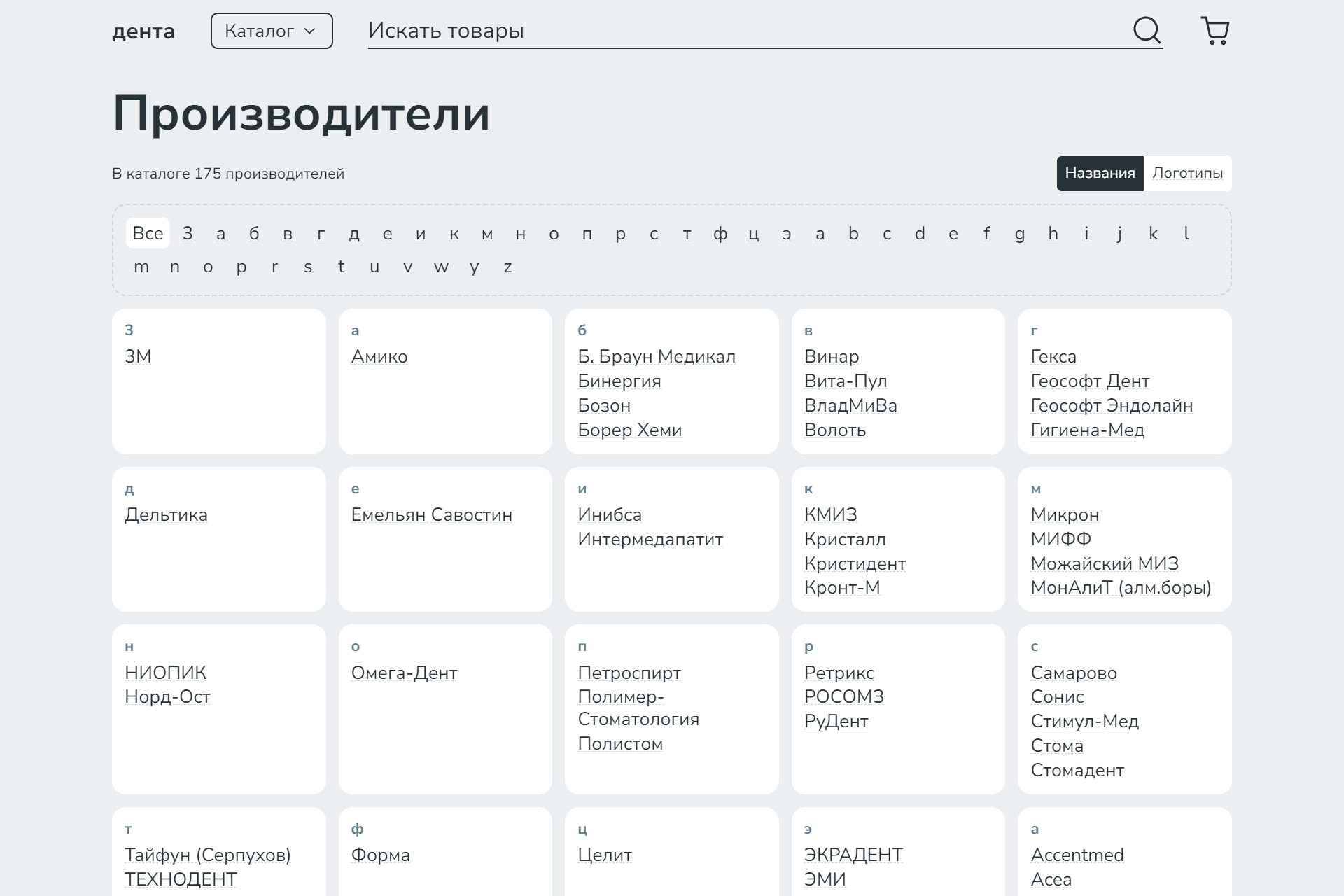Open the МИФФ manufacturer
Screen dimensions: 1344x896
pos(1061,539)
